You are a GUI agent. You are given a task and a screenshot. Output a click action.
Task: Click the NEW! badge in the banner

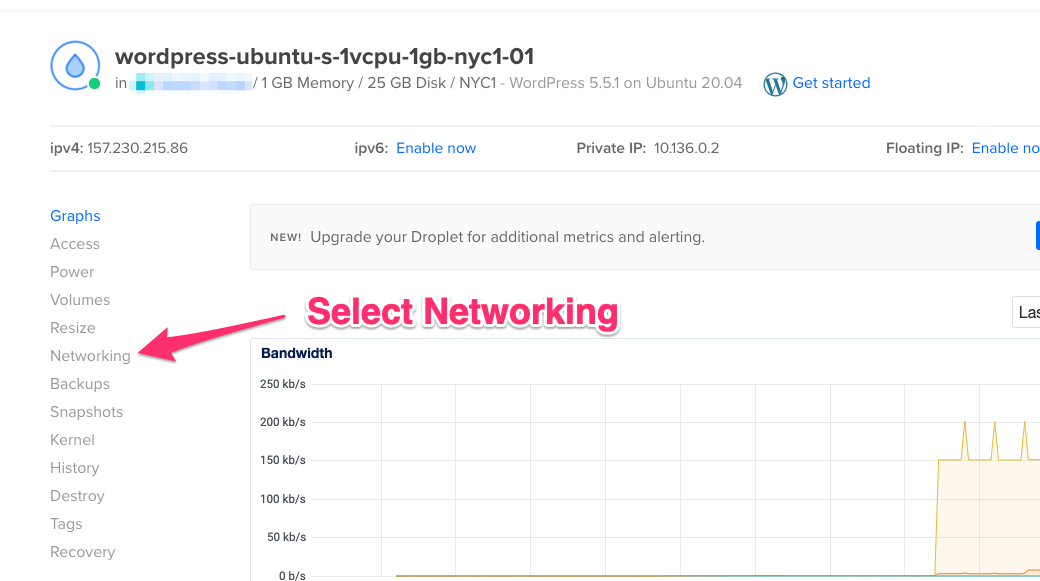coord(285,237)
